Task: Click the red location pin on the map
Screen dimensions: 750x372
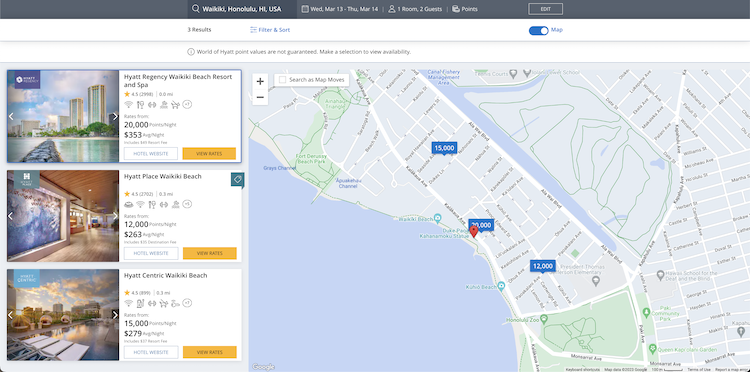Action: pos(474,232)
